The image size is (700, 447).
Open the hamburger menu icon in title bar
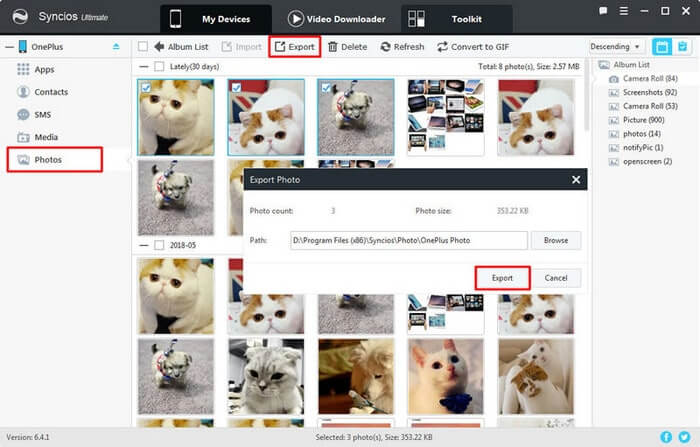tap(624, 11)
